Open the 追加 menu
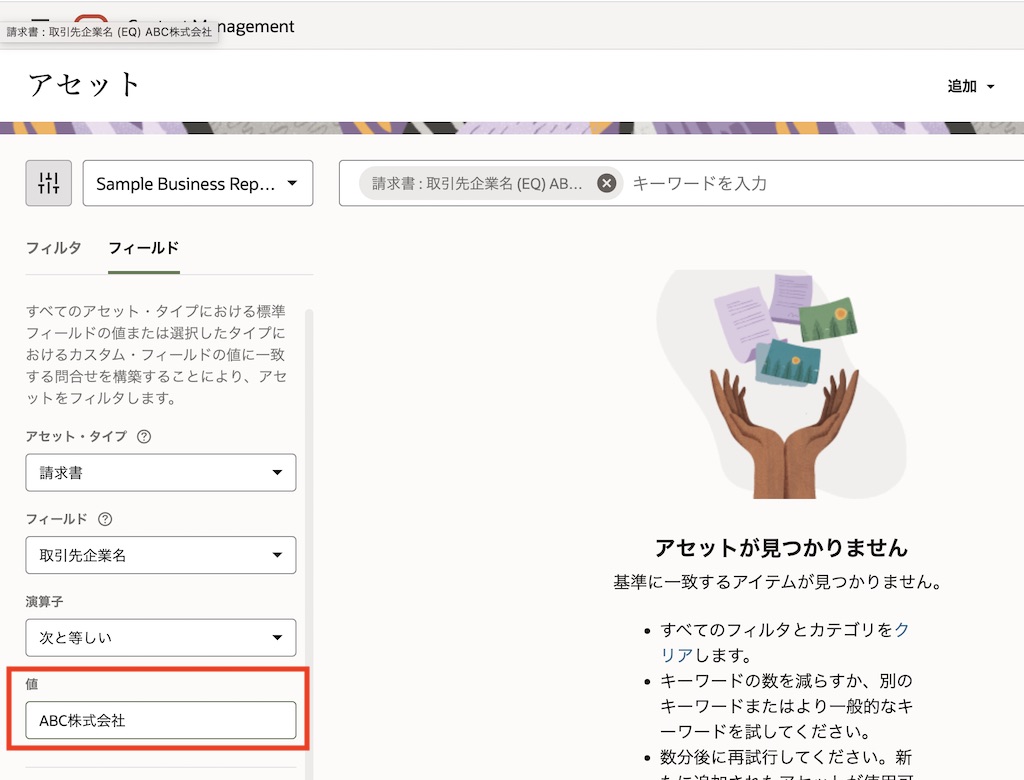 (970, 86)
